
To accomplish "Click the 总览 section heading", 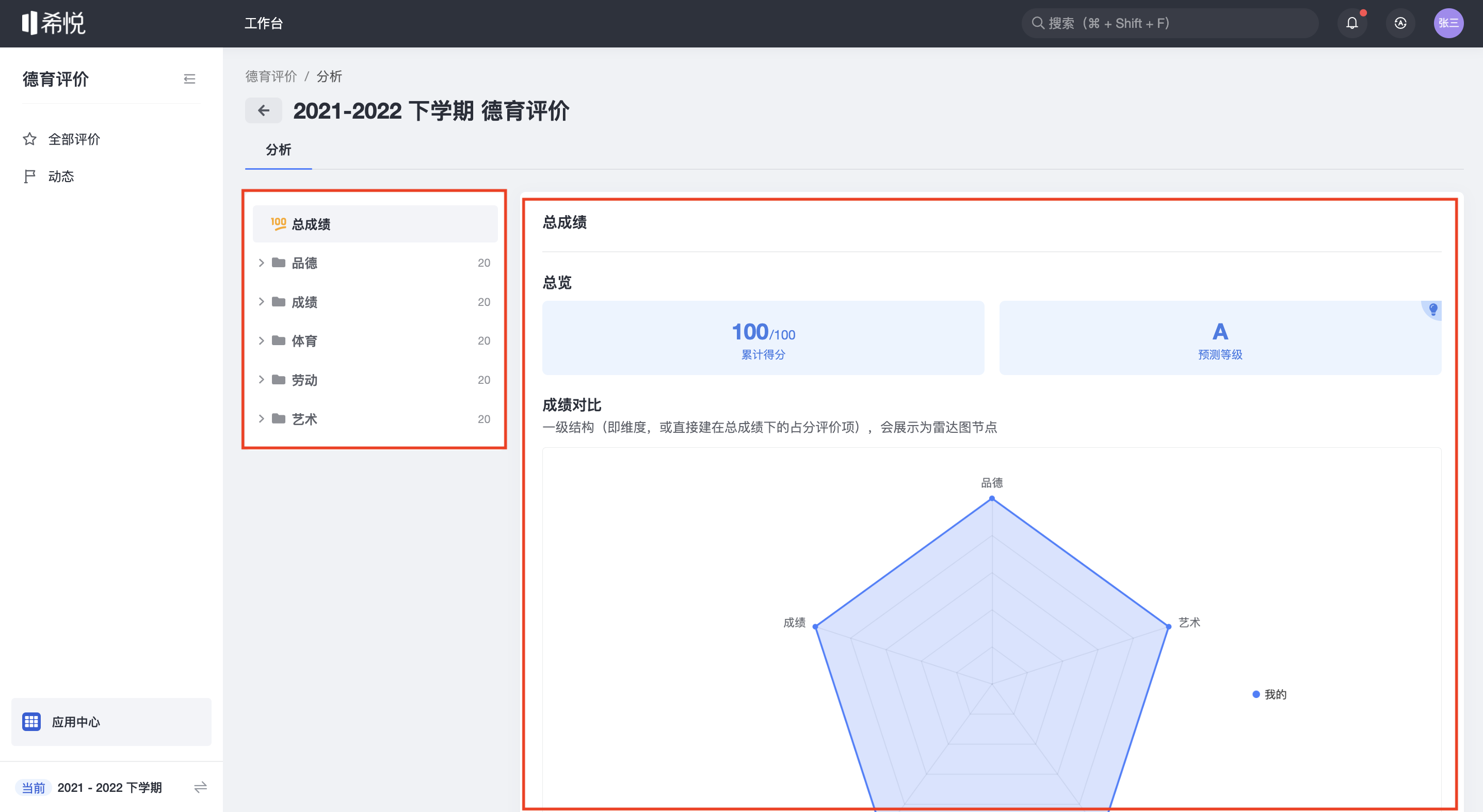I will tap(557, 282).
